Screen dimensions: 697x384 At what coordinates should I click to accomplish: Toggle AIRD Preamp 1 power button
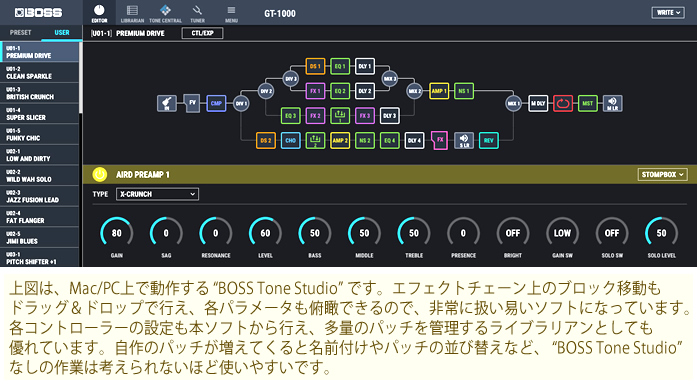coord(100,175)
